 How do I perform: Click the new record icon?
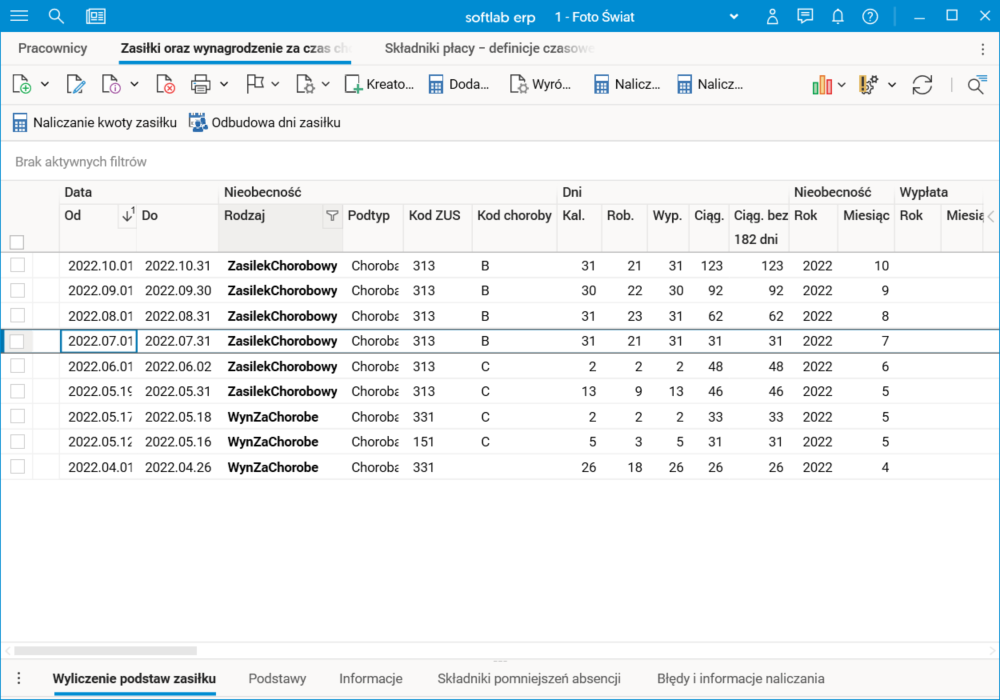point(21,85)
